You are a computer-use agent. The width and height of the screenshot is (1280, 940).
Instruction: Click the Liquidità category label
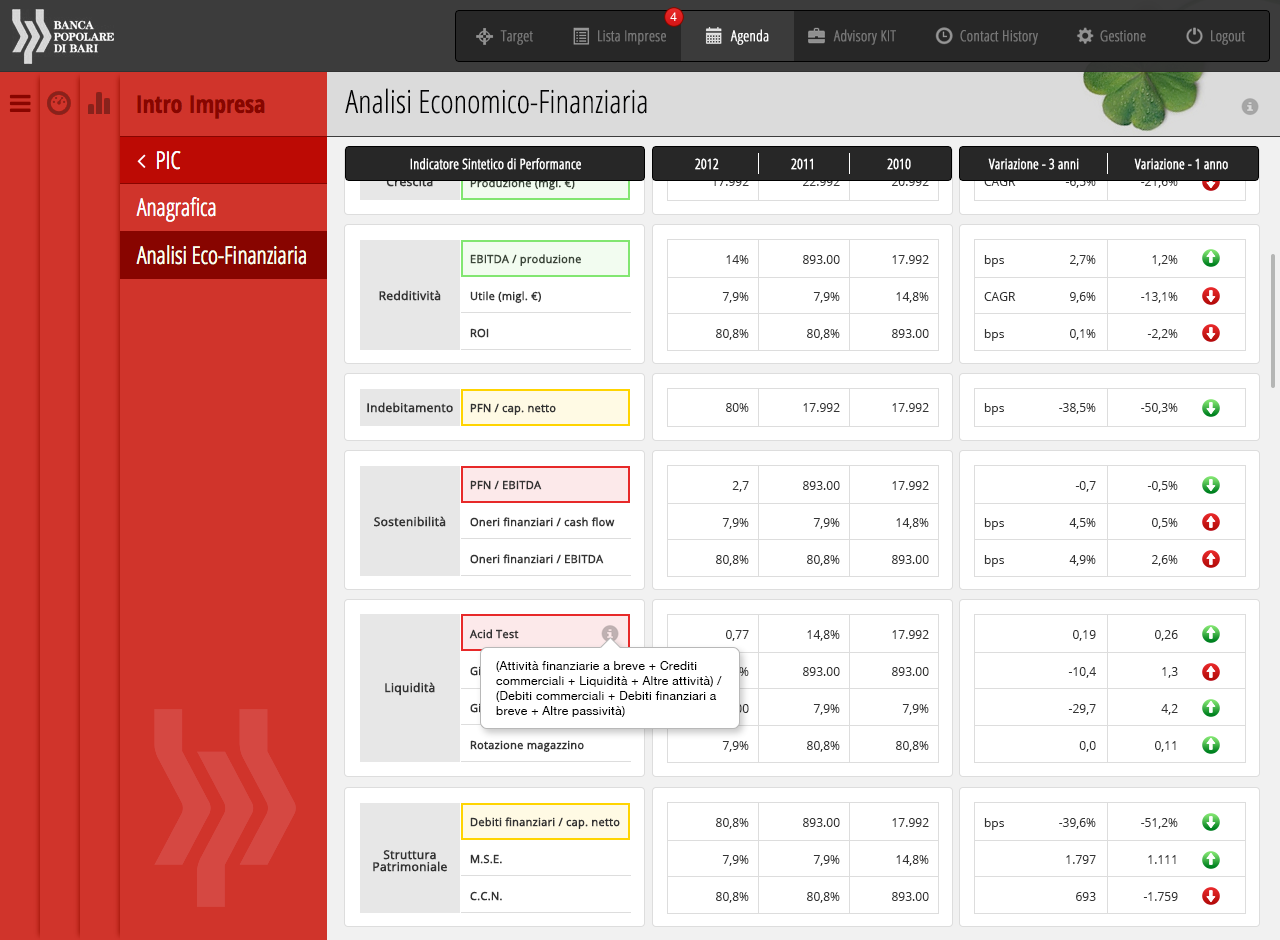[410, 688]
